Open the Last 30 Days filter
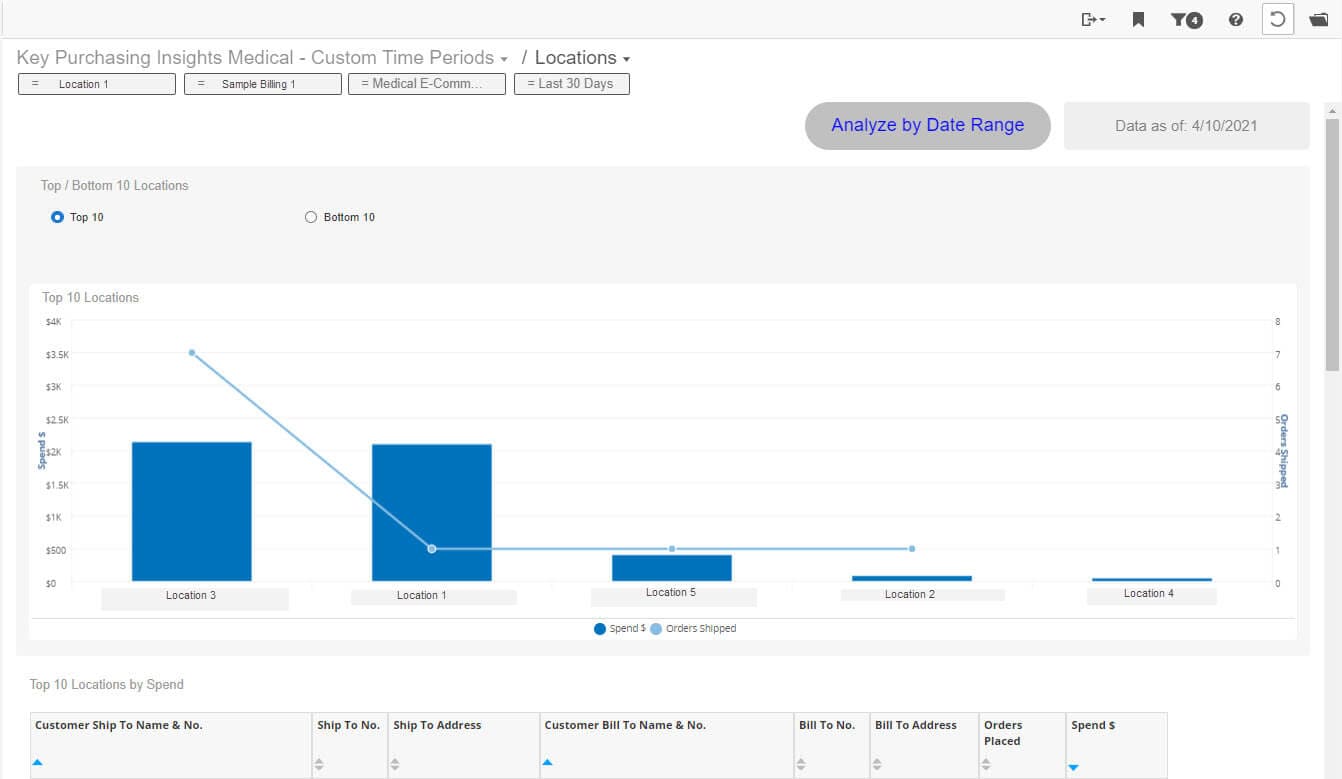1342x779 pixels. pos(571,84)
